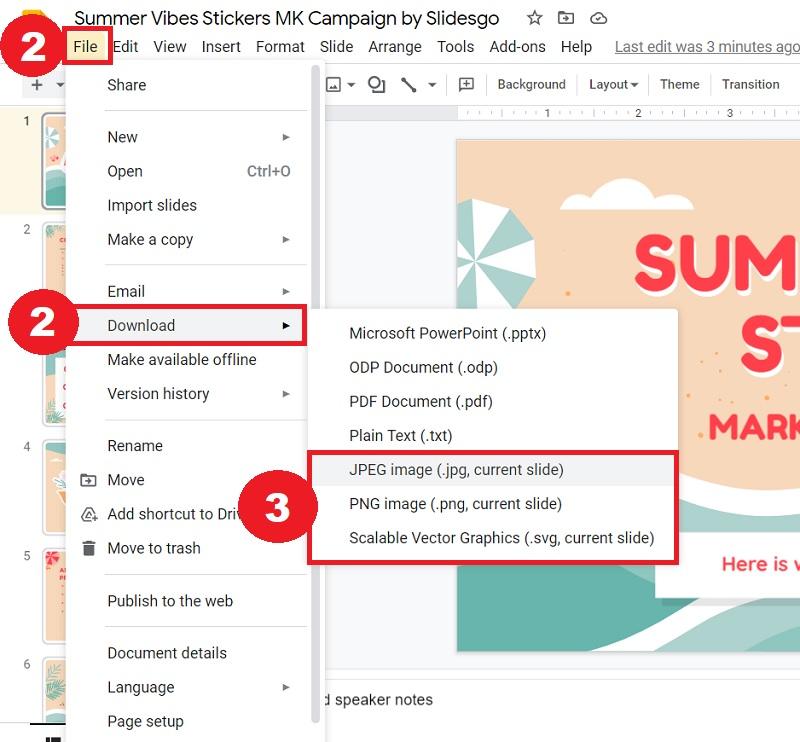The width and height of the screenshot is (800, 742).
Task: Download as ODP Document (.odp)
Action: point(493,368)
